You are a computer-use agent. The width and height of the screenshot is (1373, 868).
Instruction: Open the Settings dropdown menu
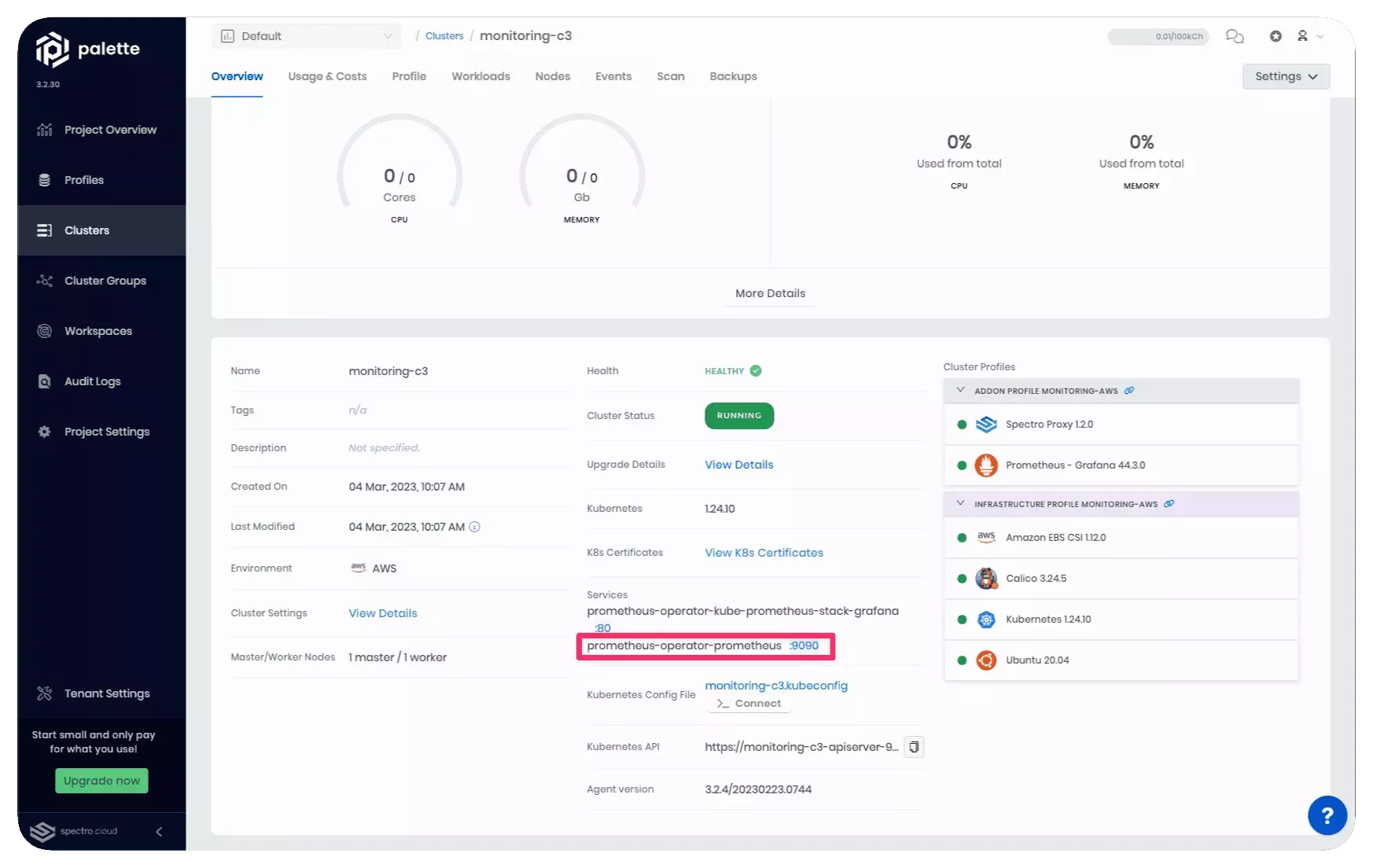(1286, 76)
